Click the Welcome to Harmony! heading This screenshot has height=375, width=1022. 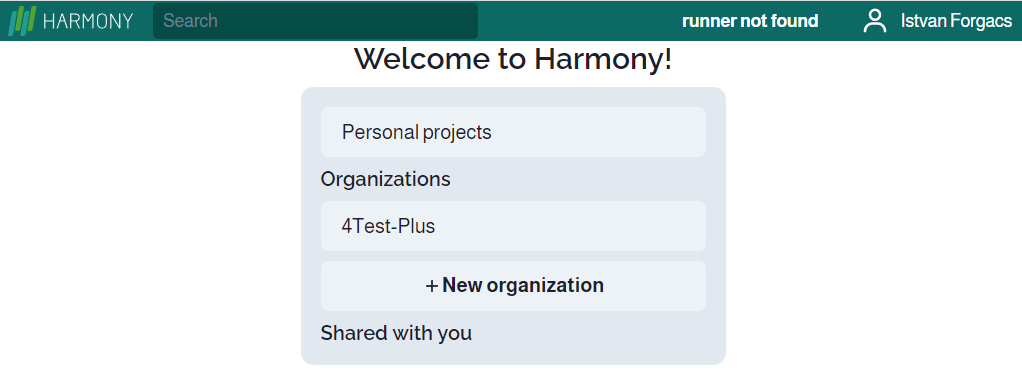(x=513, y=59)
